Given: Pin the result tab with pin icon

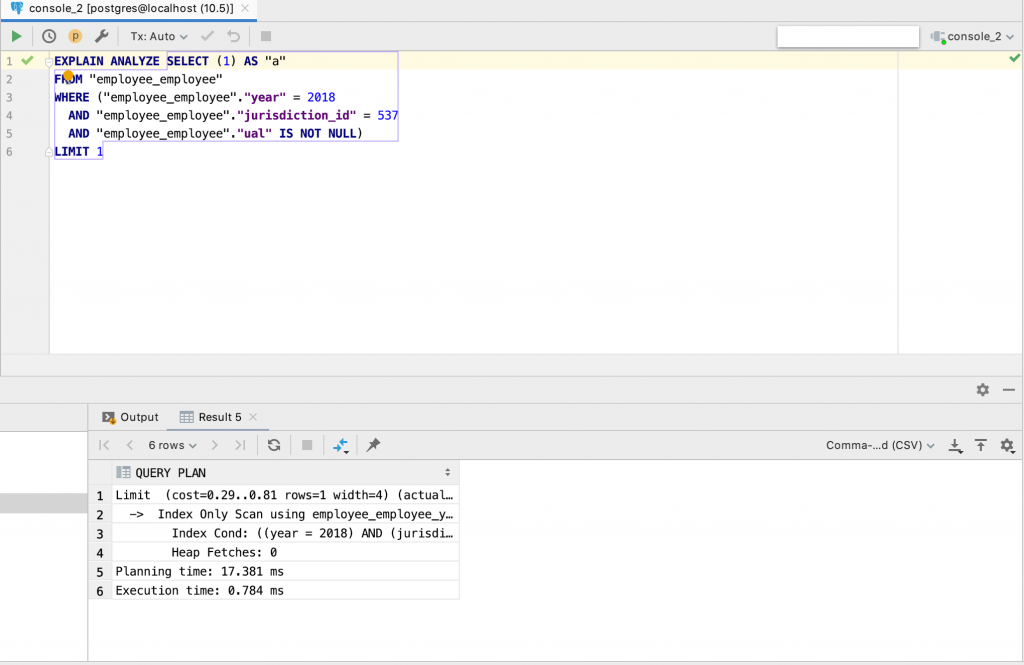Looking at the screenshot, I should 373,446.
